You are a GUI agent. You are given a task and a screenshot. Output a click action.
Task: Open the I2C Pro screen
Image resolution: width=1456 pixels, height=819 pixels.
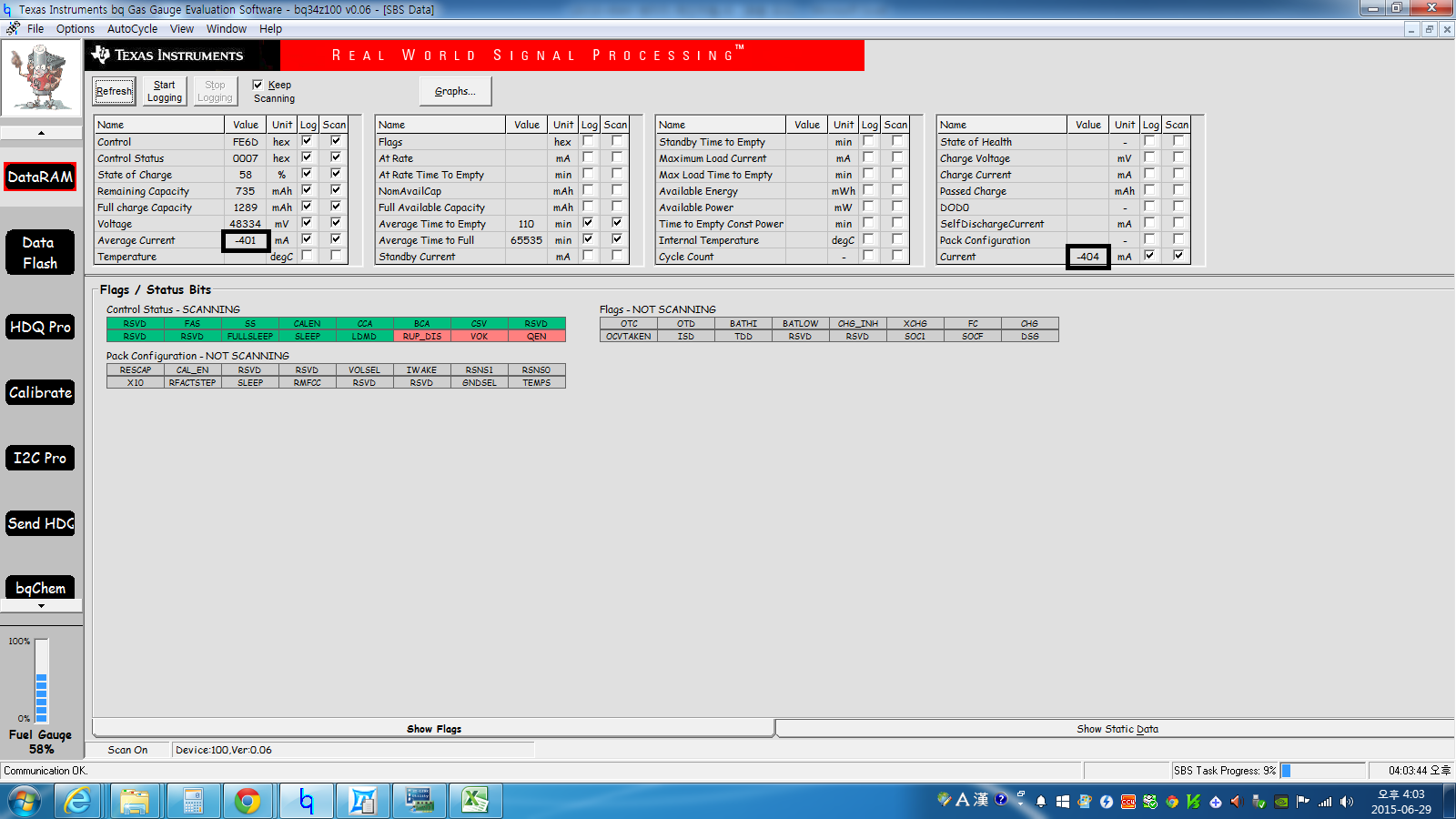pos(40,458)
